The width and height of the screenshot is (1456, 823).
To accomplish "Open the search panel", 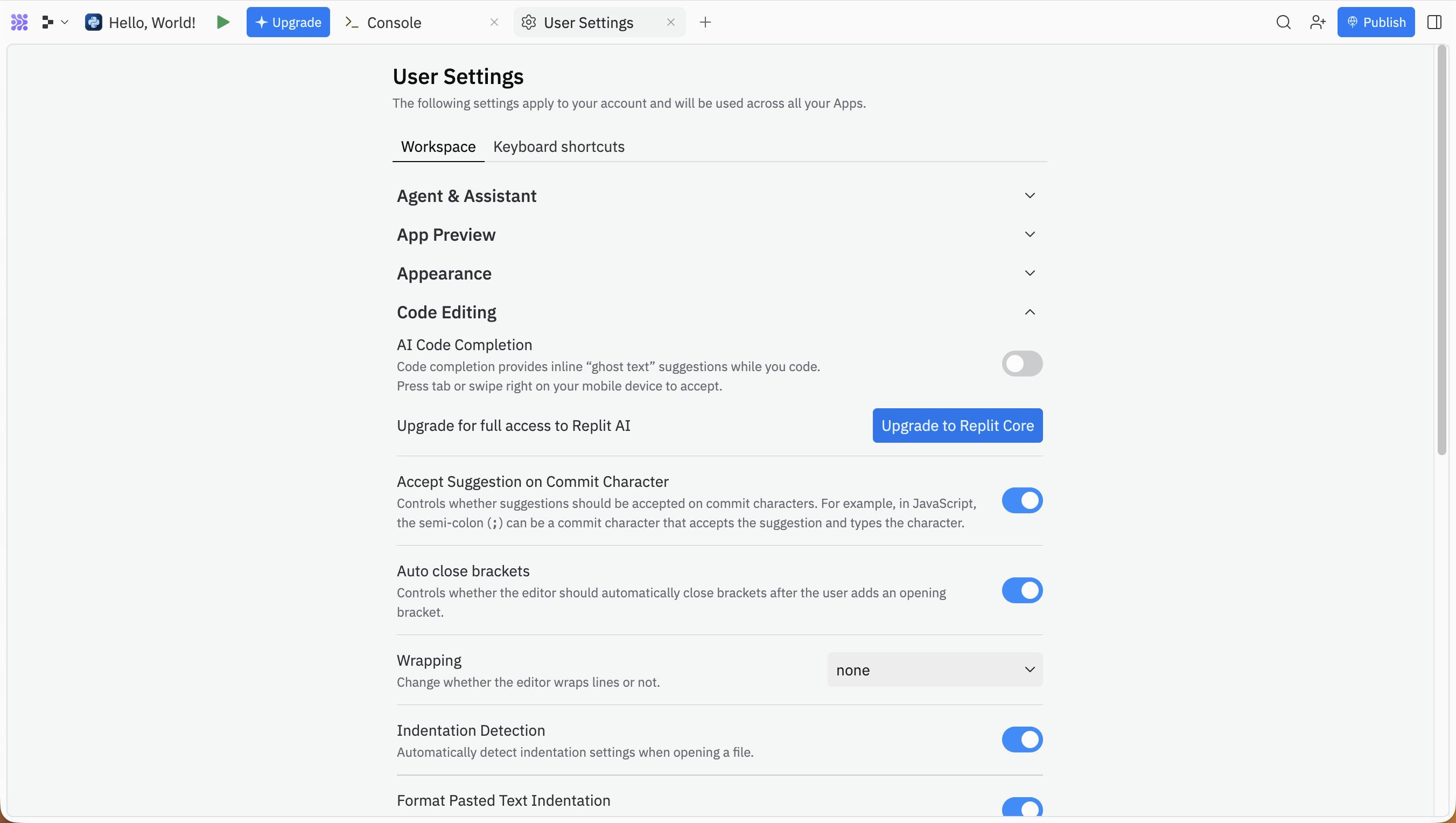I will coord(1284,22).
